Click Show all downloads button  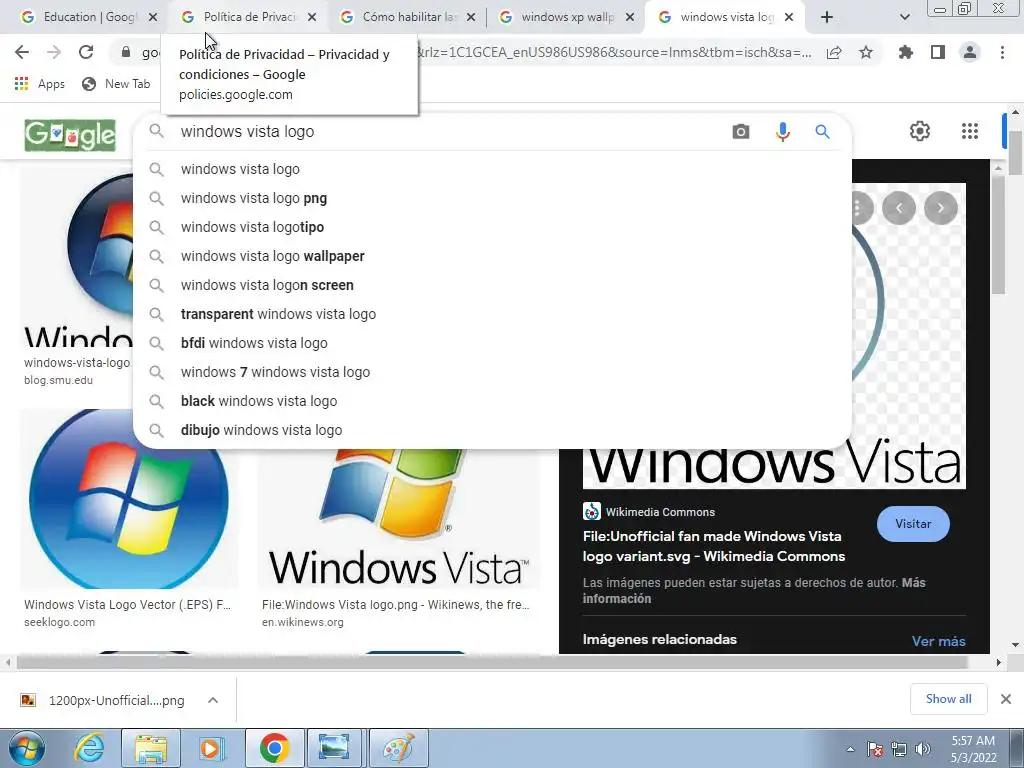click(x=949, y=699)
